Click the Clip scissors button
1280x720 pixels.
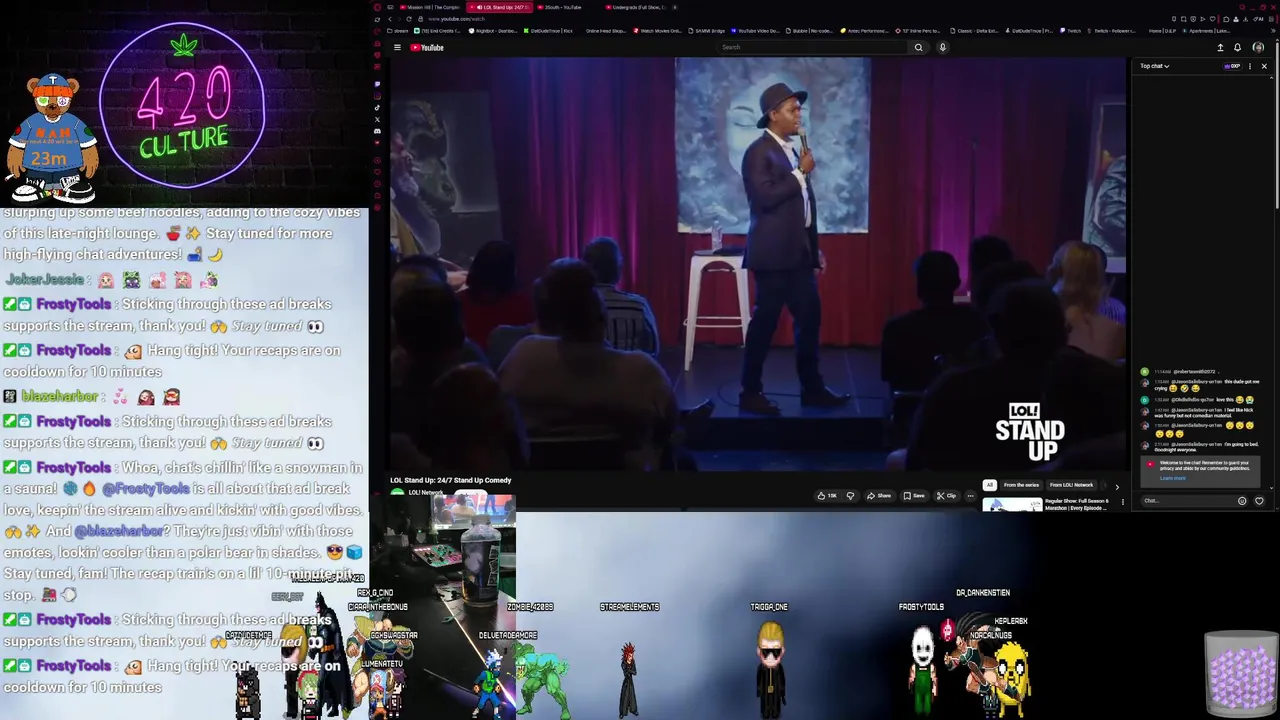946,495
